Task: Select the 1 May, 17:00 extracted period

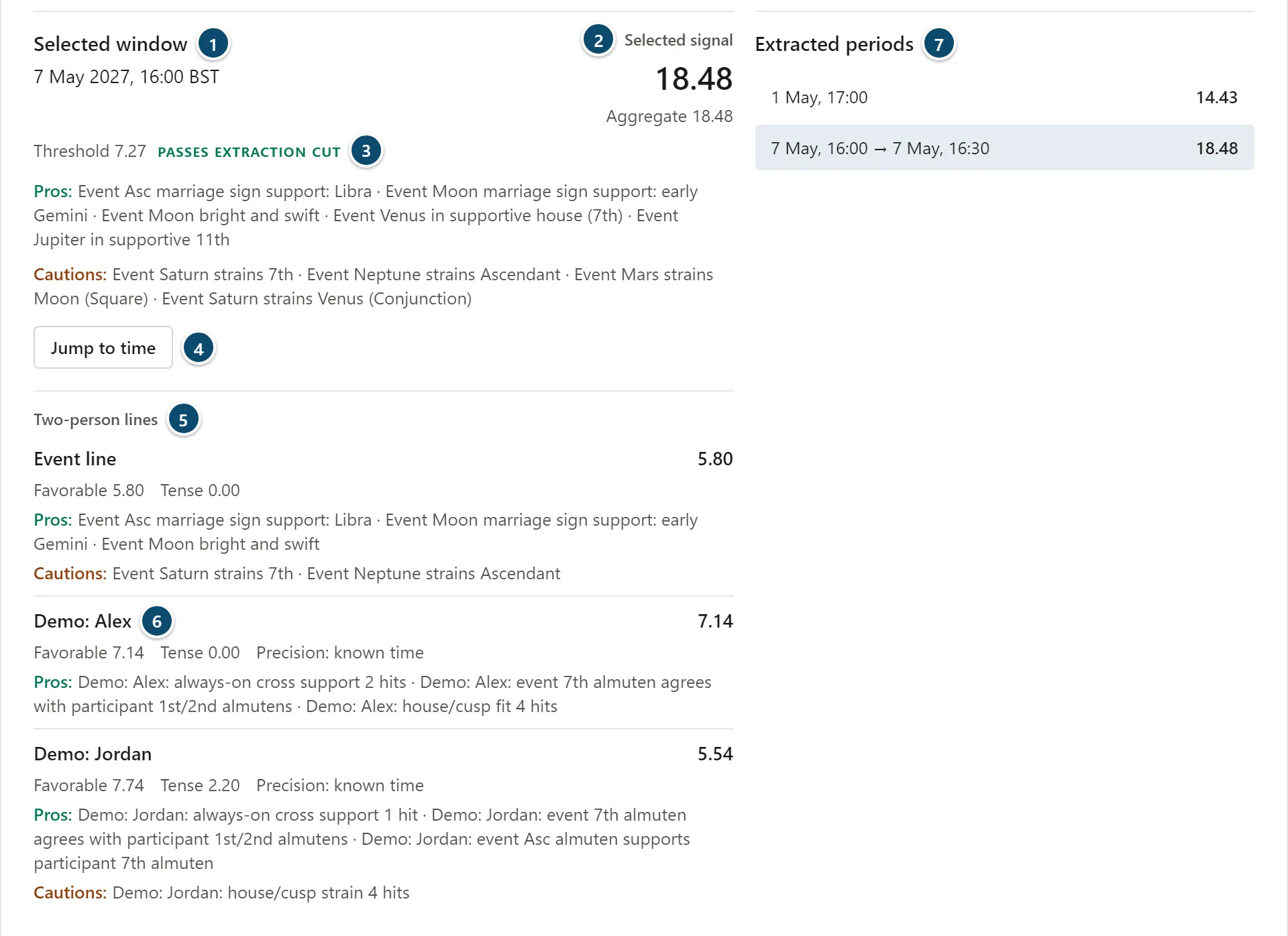Action: tap(1004, 97)
